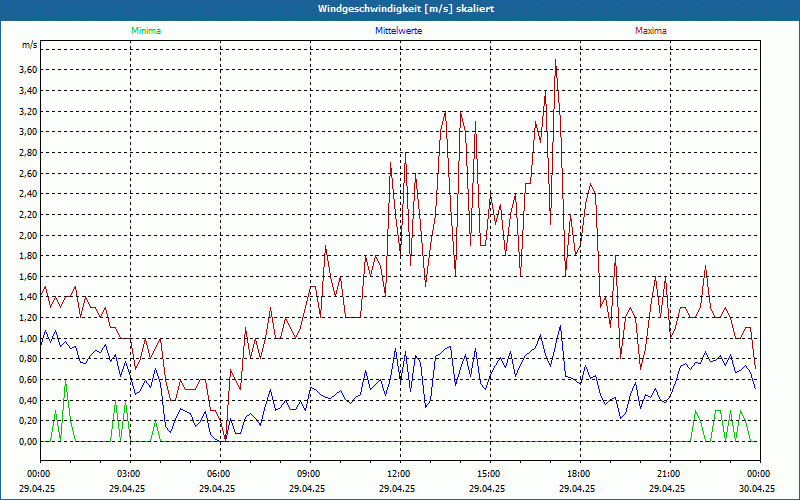Screen dimensions: 800x500
Task: Select the blue 'Mittelwerte' legend label
Action: click(x=398, y=31)
